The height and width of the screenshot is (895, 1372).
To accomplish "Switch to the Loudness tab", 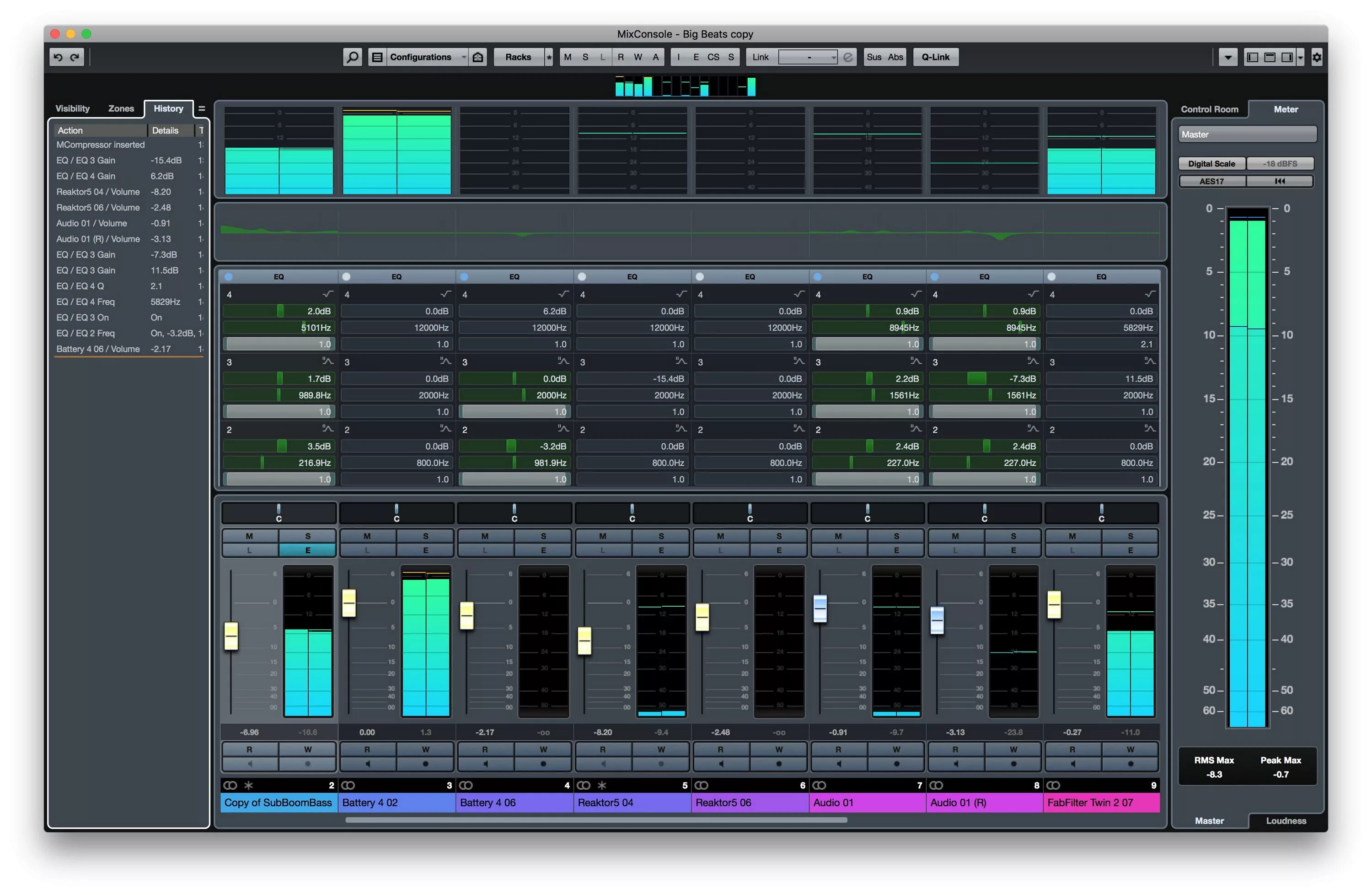I will [x=1286, y=820].
